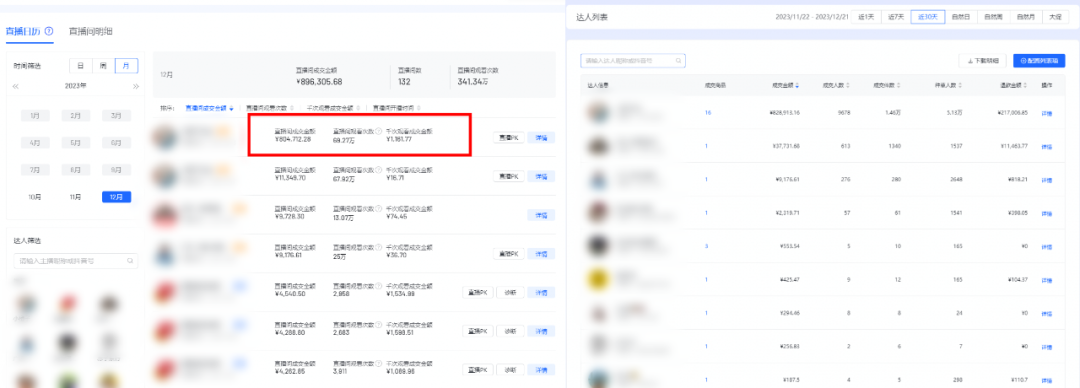This screenshot has width=1080, height=388.
Task: Click the 成交金额 column sort arrow in 达人列表
Action: click(x=798, y=85)
